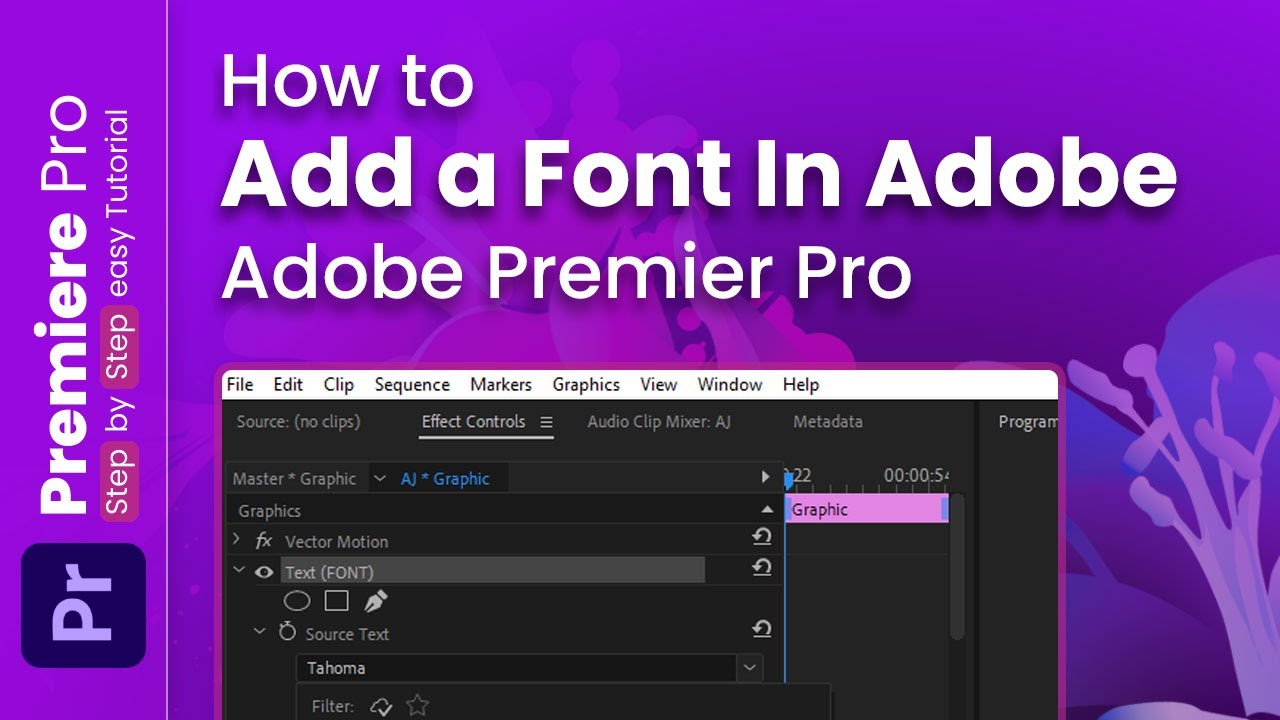Toggle the fx icon for Vector Motion
The height and width of the screenshot is (720, 1280).
point(264,541)
